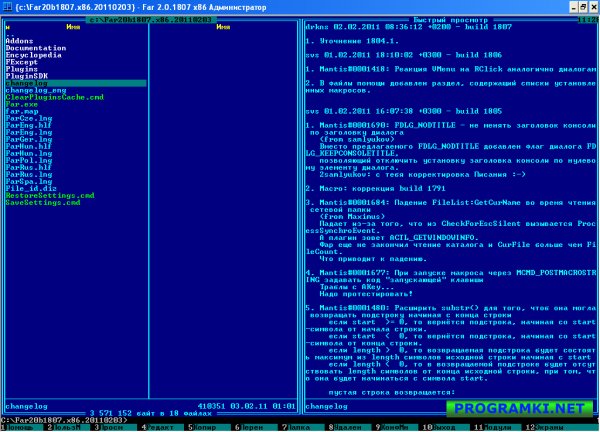
Task: Select the FarRus.hlf file
Action: click(x=28, y=167)
